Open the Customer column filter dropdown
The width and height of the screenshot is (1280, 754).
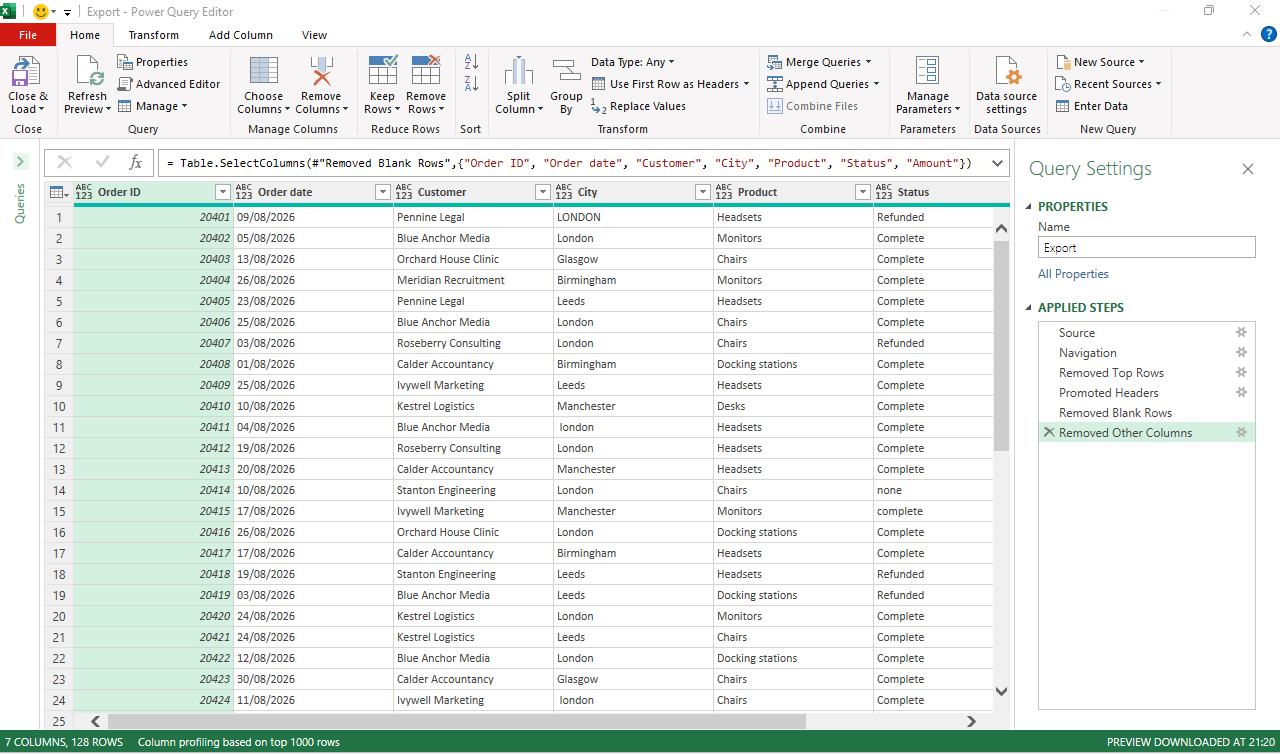tap(543, 192)
